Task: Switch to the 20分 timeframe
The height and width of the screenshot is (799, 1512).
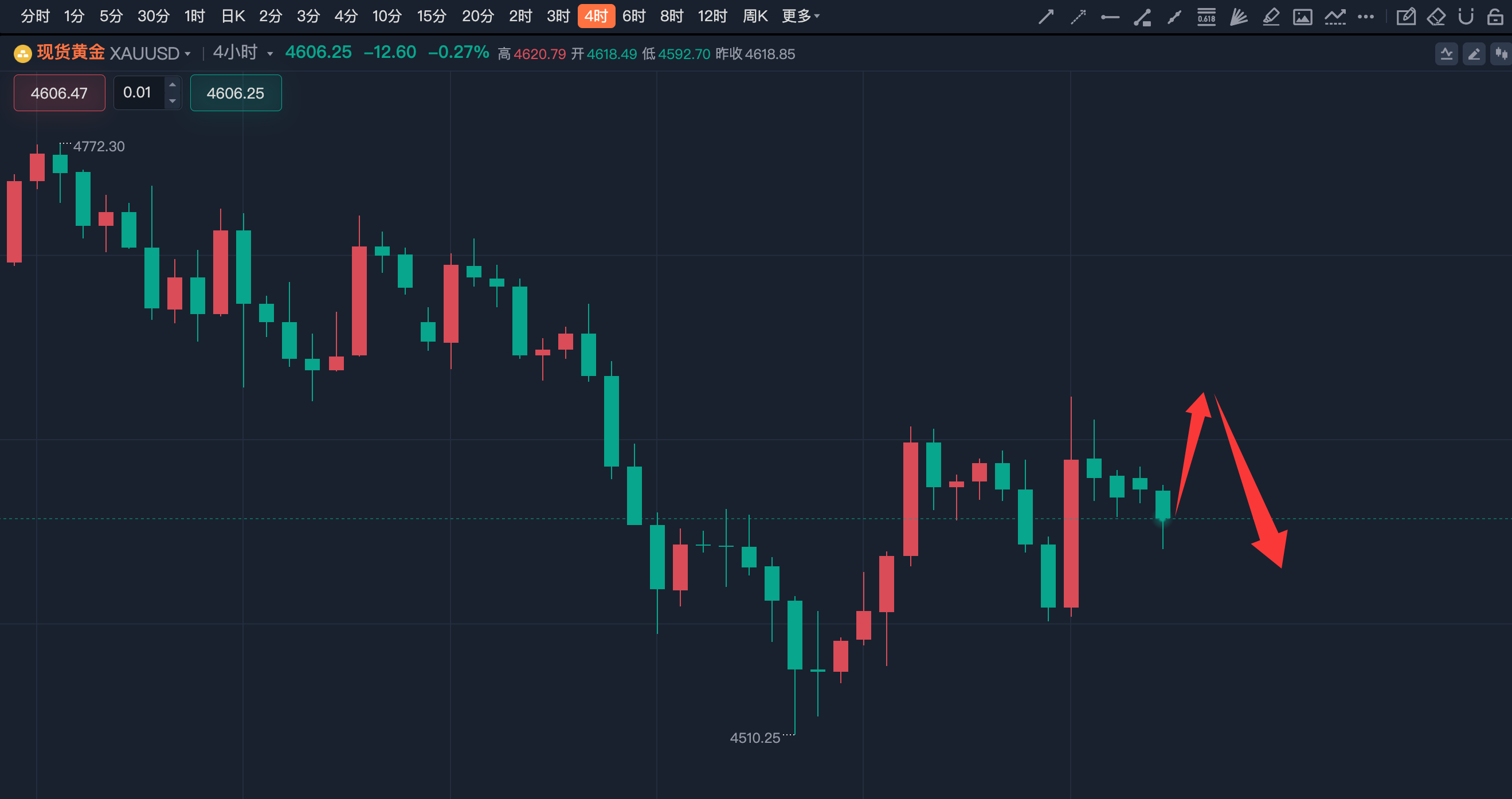Action: (478, 16)
